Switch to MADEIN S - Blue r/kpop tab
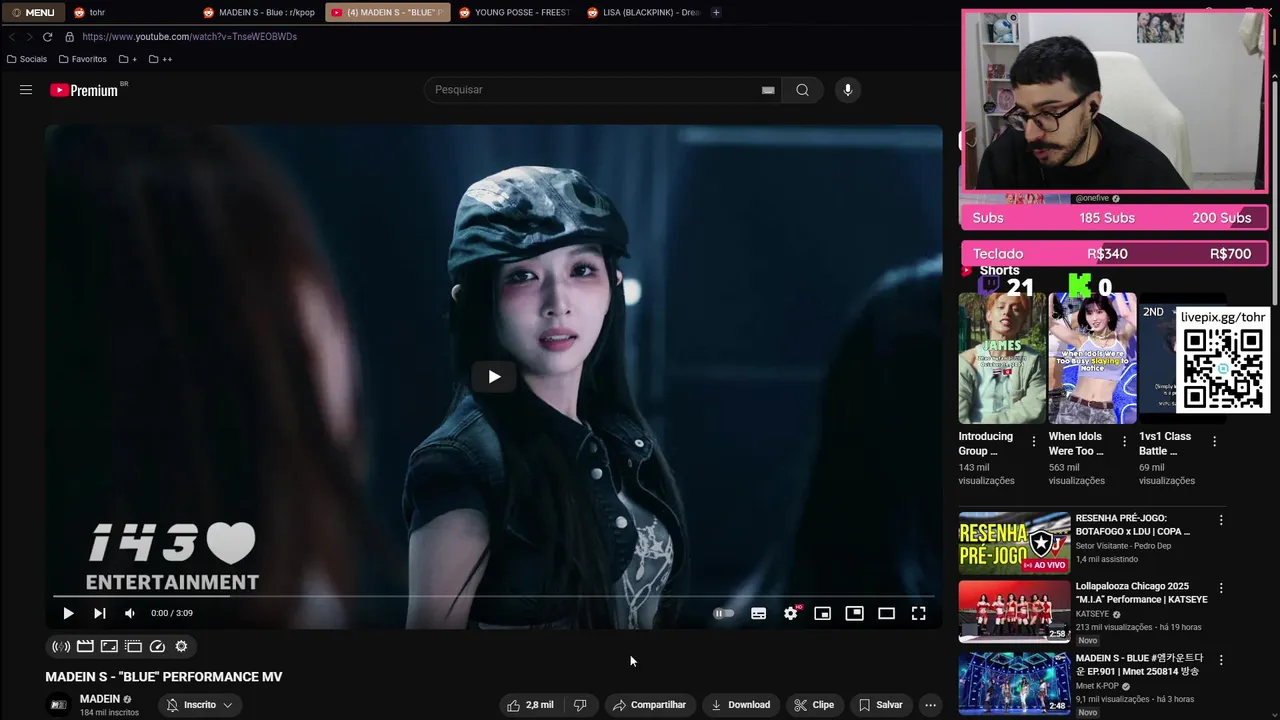The image size is (1280, 720). (260, 12)
